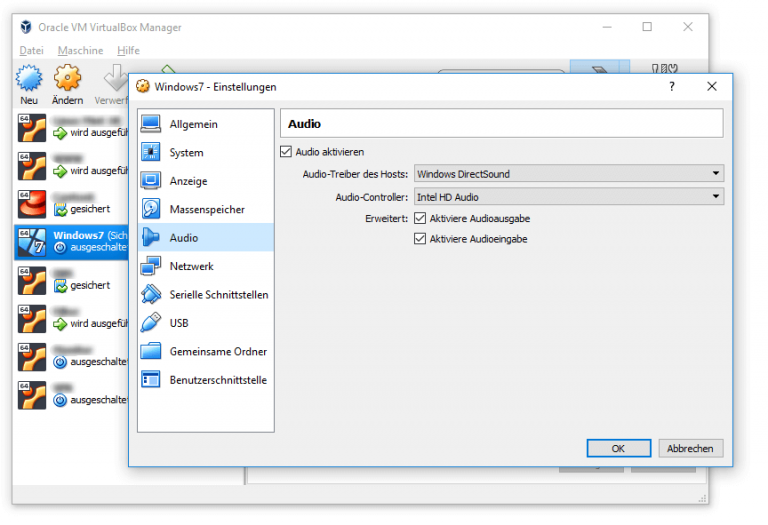Open Benutzerschnittstelle settings
Screen dimensions: 768x525
pyautogui.click(x=206, y=380)
